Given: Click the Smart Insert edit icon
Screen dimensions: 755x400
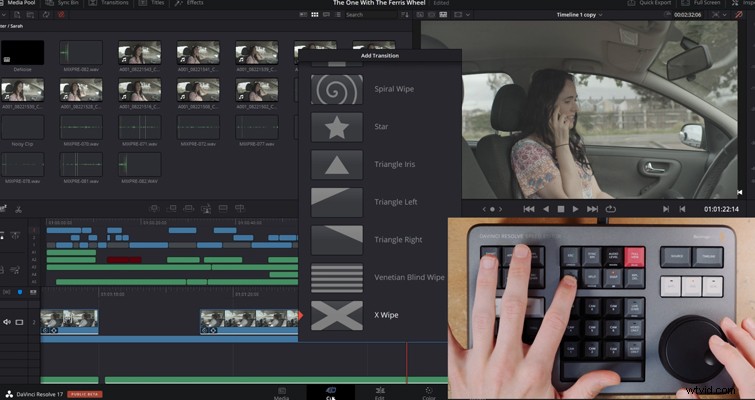Looking at the screenshot, I should coord(154,208).
